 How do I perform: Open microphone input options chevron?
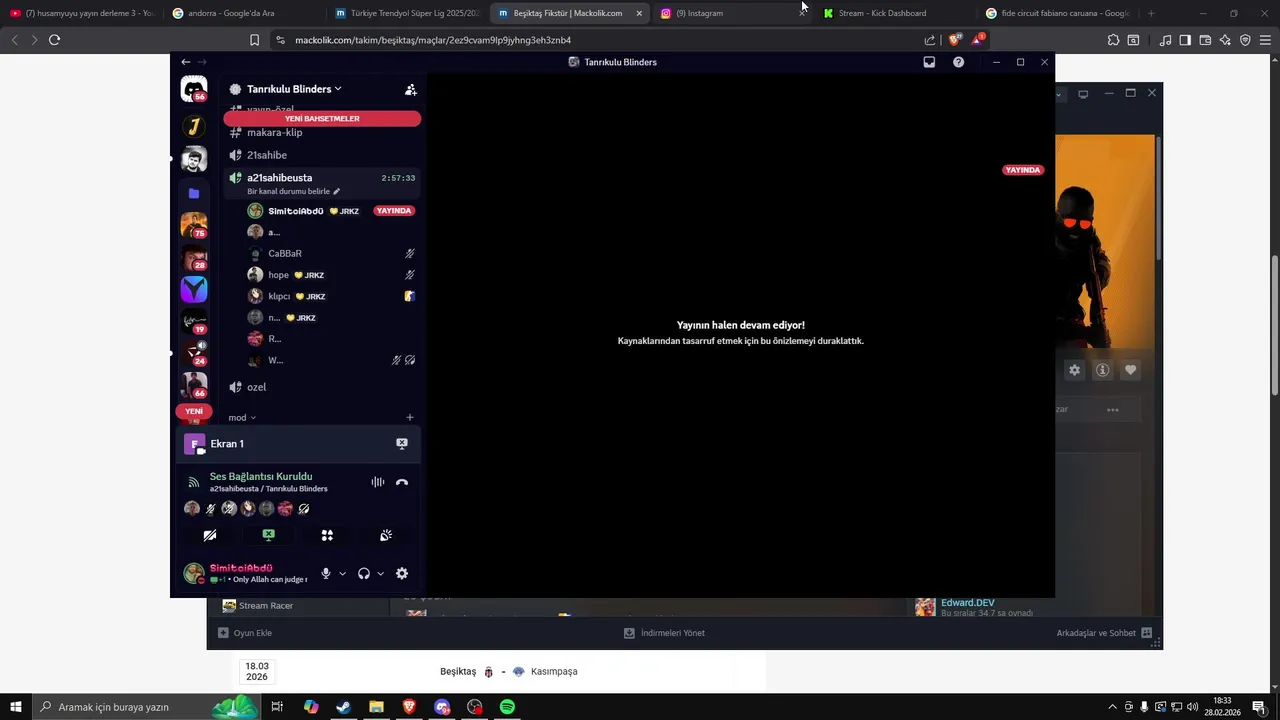pyautogui.click(x=342, y=574)
